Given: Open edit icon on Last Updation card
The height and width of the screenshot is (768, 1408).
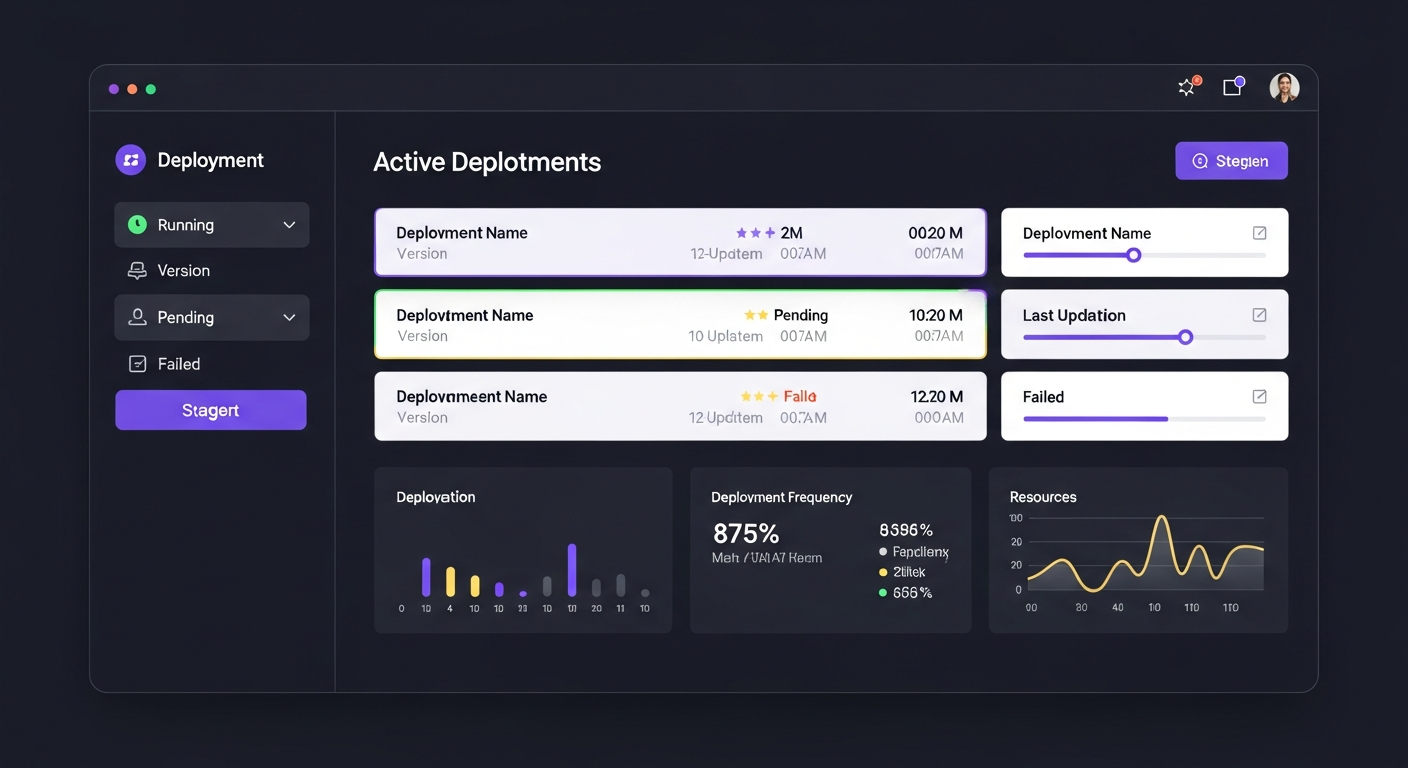Looking at the screenshot, I should tap(1259, 315).
